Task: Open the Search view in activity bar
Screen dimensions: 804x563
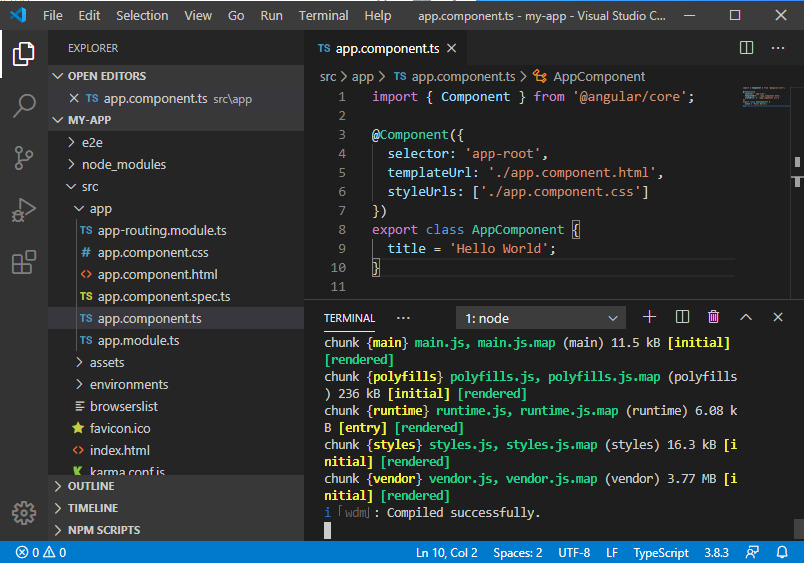Action: pyautogui.click(x=24, y=106)
